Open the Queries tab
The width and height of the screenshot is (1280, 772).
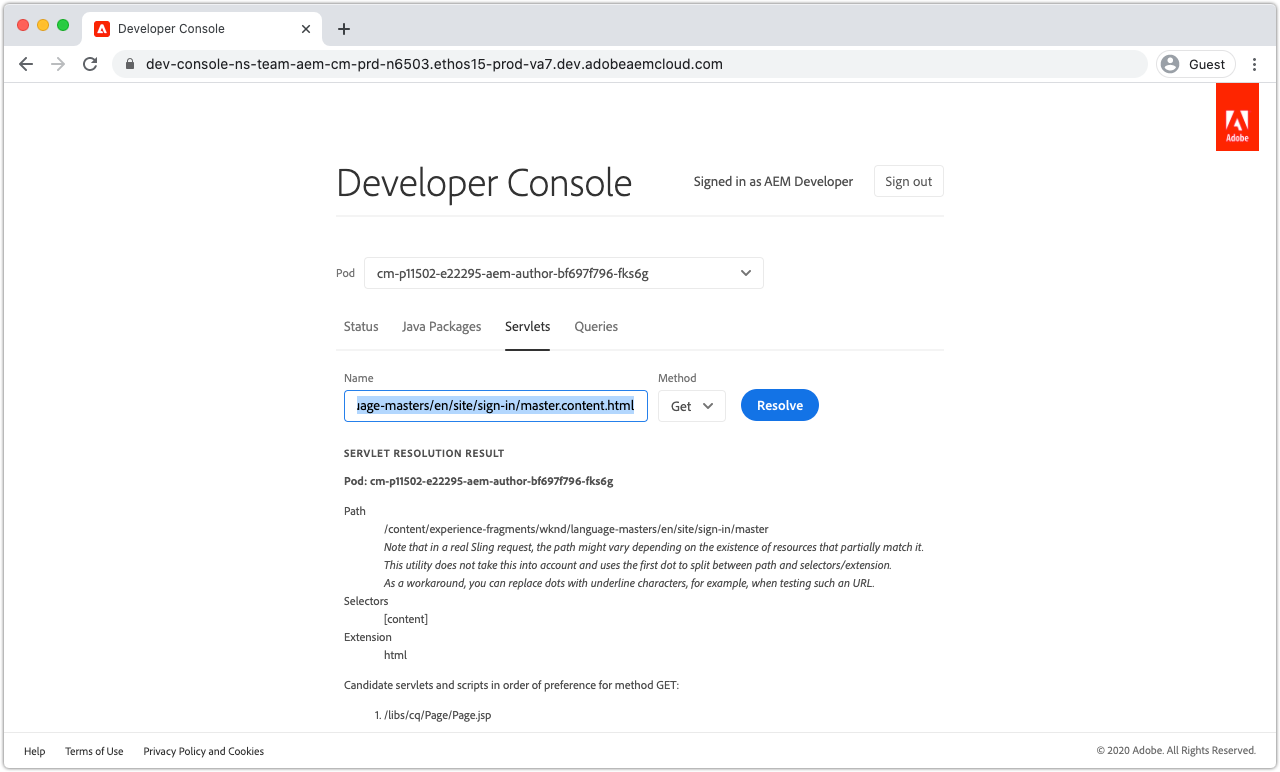596,327
